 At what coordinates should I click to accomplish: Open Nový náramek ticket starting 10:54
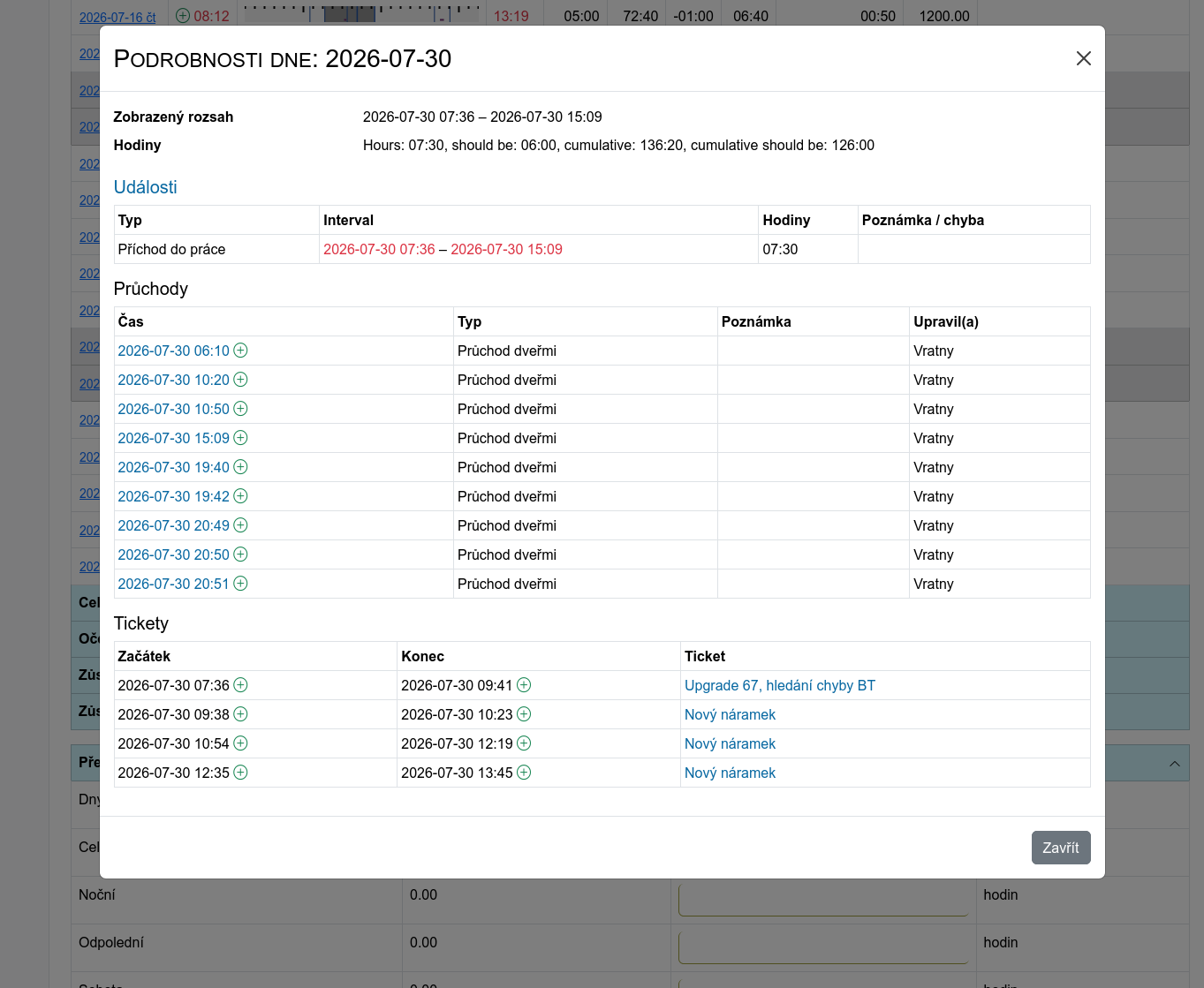730,743
